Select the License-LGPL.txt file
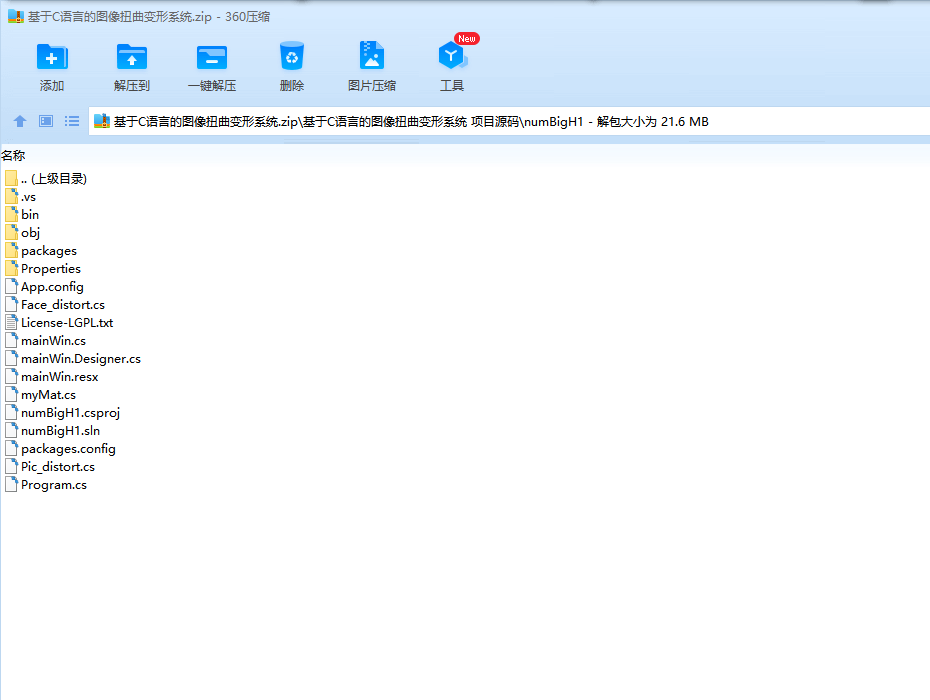930x700 pixels. point(59,323)
